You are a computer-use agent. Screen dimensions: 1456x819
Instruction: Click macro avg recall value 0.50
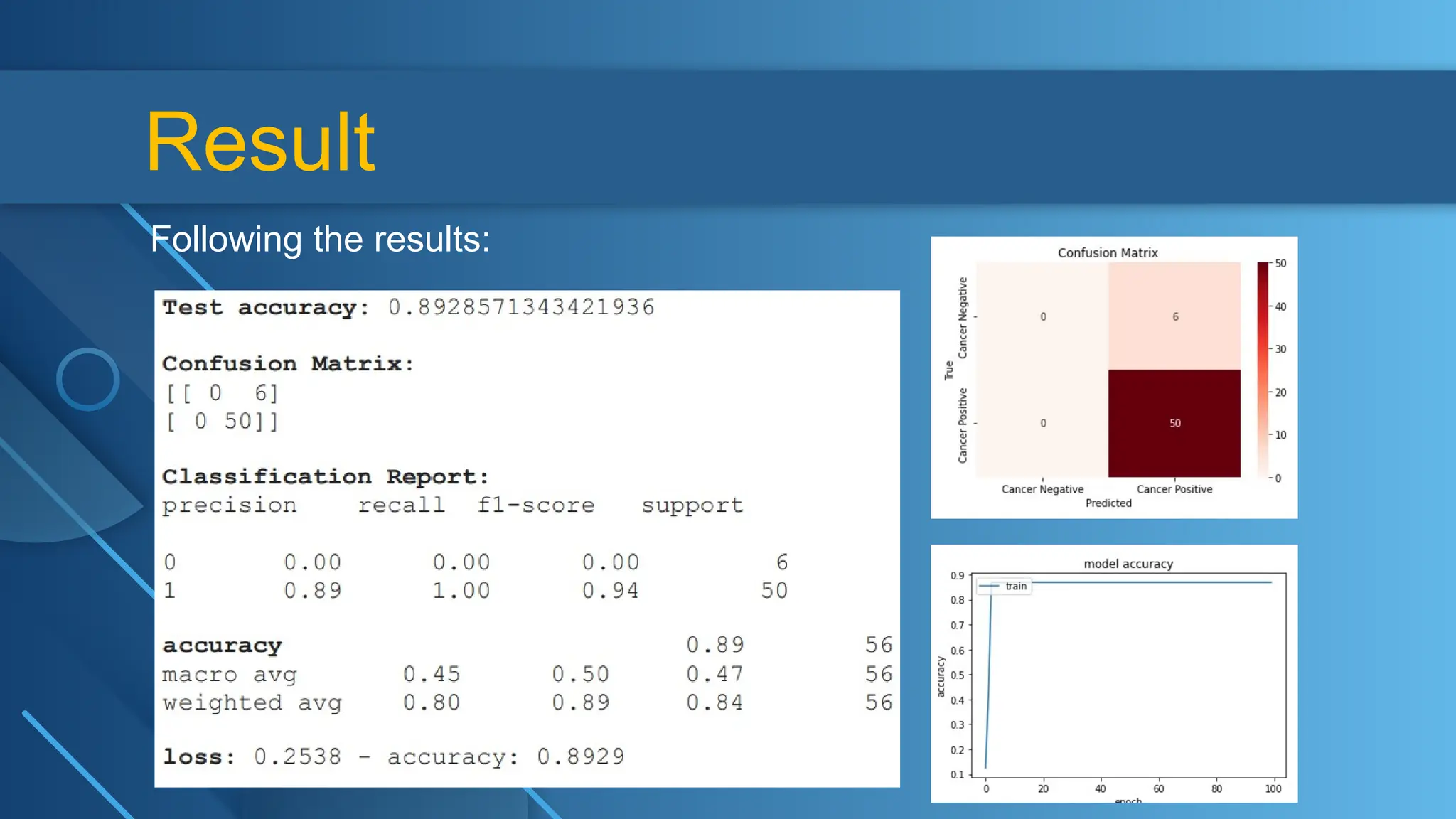point(581,673)
